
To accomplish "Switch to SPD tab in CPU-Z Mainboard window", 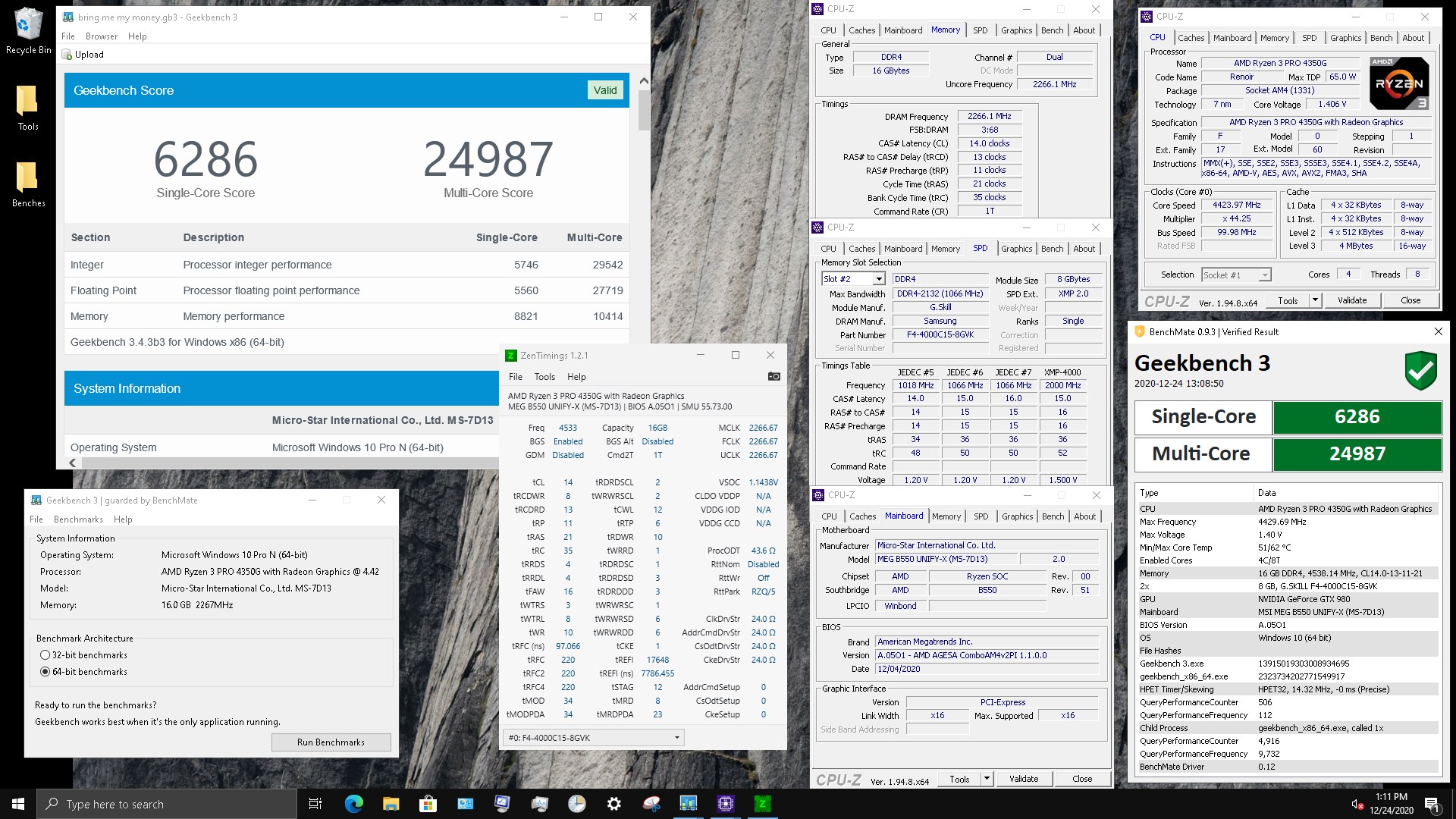I will click(x=981, y=516).
